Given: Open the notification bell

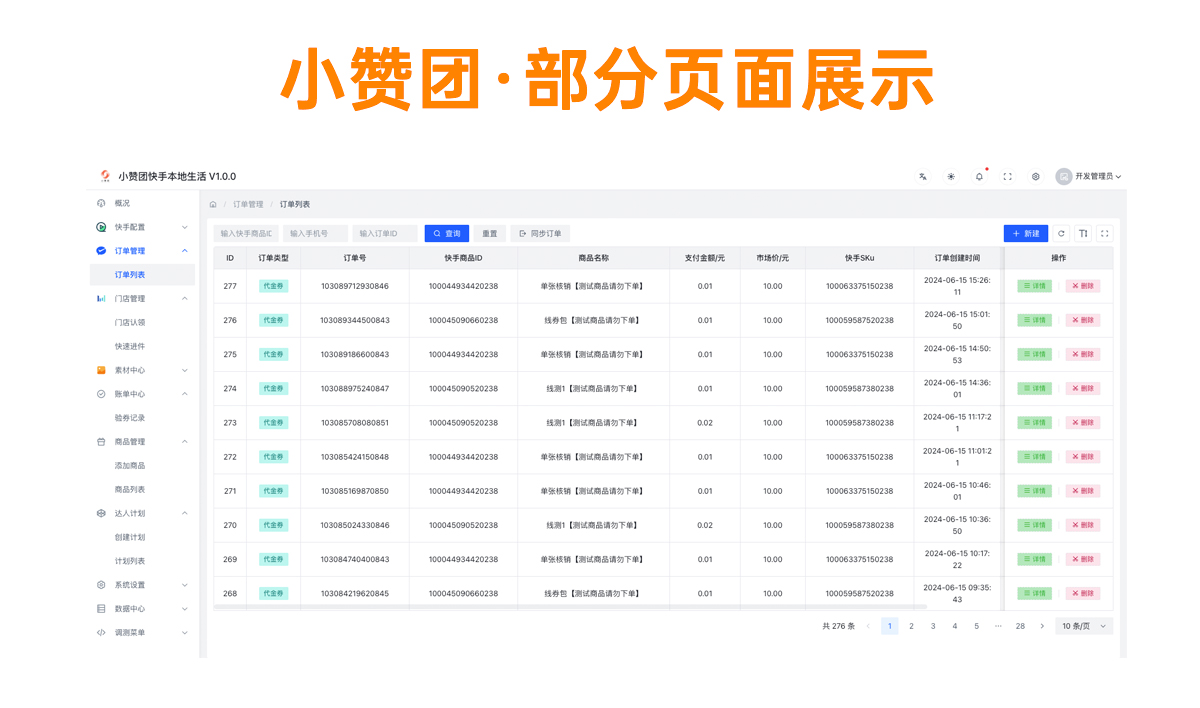Looking at the screenshot, I should [x=979, y=176].
